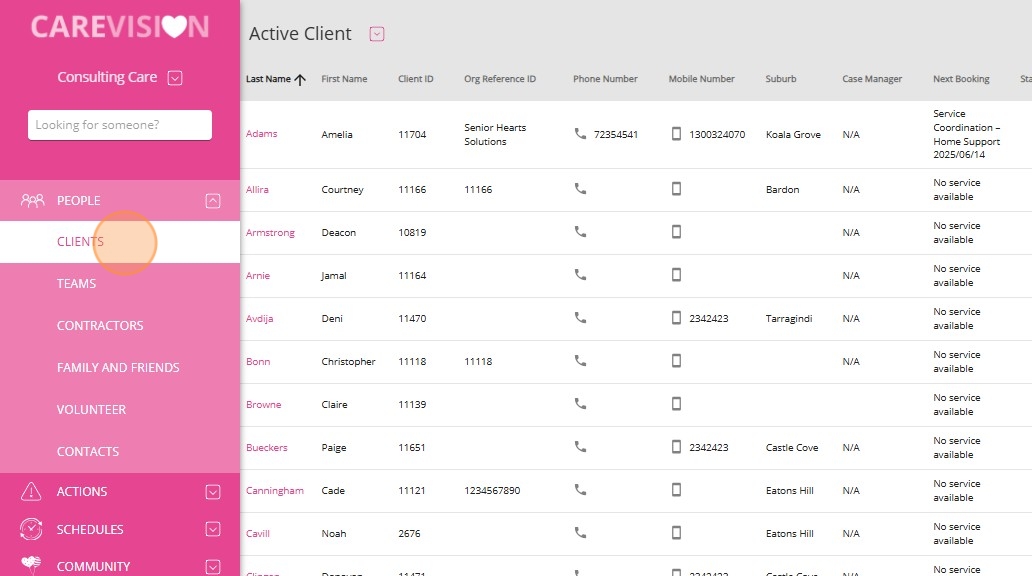Sort by the Last Name column arrow
Image resolution: width=1032 pixels, height=576 pixels.
[x=300, y=80]
